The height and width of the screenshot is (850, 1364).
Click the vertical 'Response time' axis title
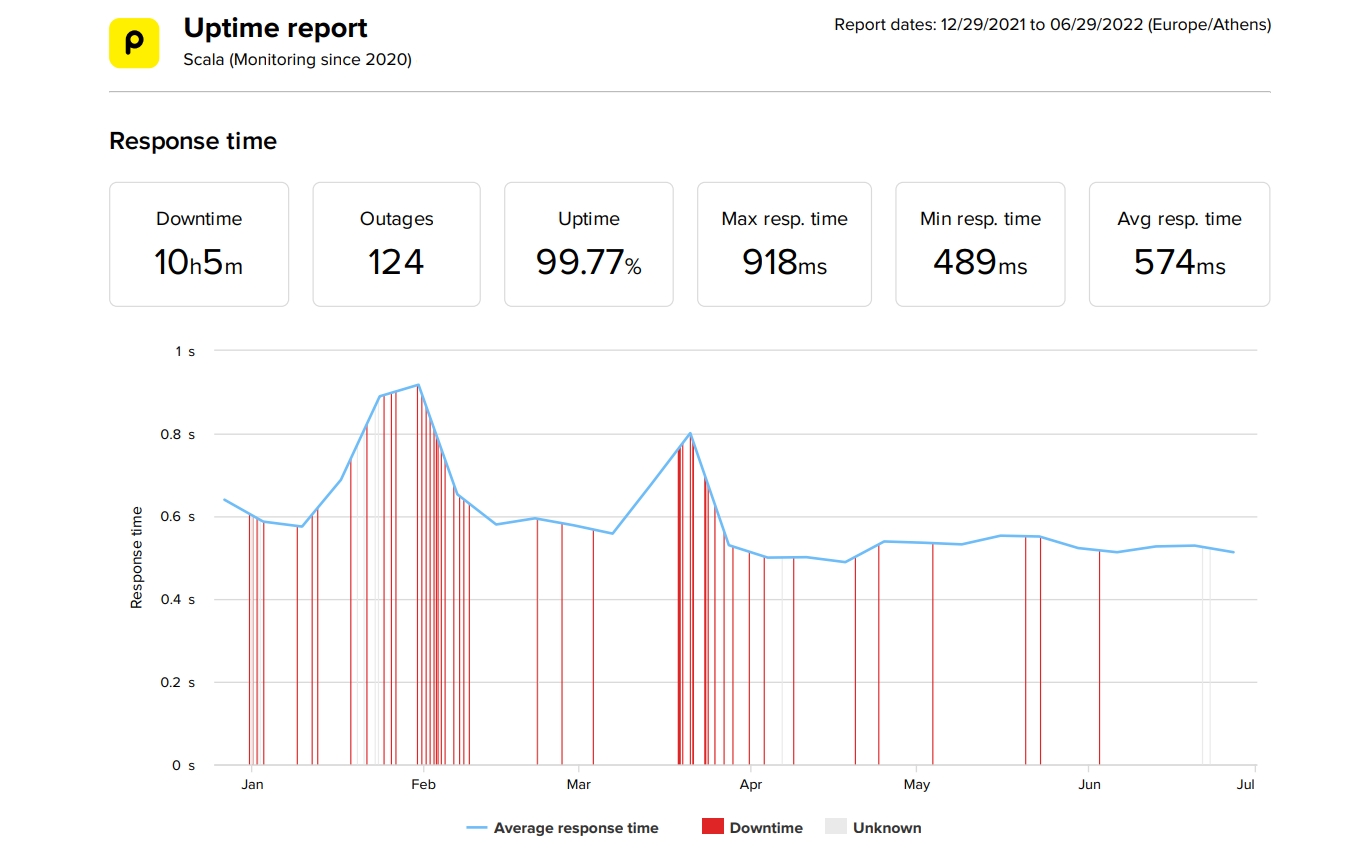click(137, 558)
